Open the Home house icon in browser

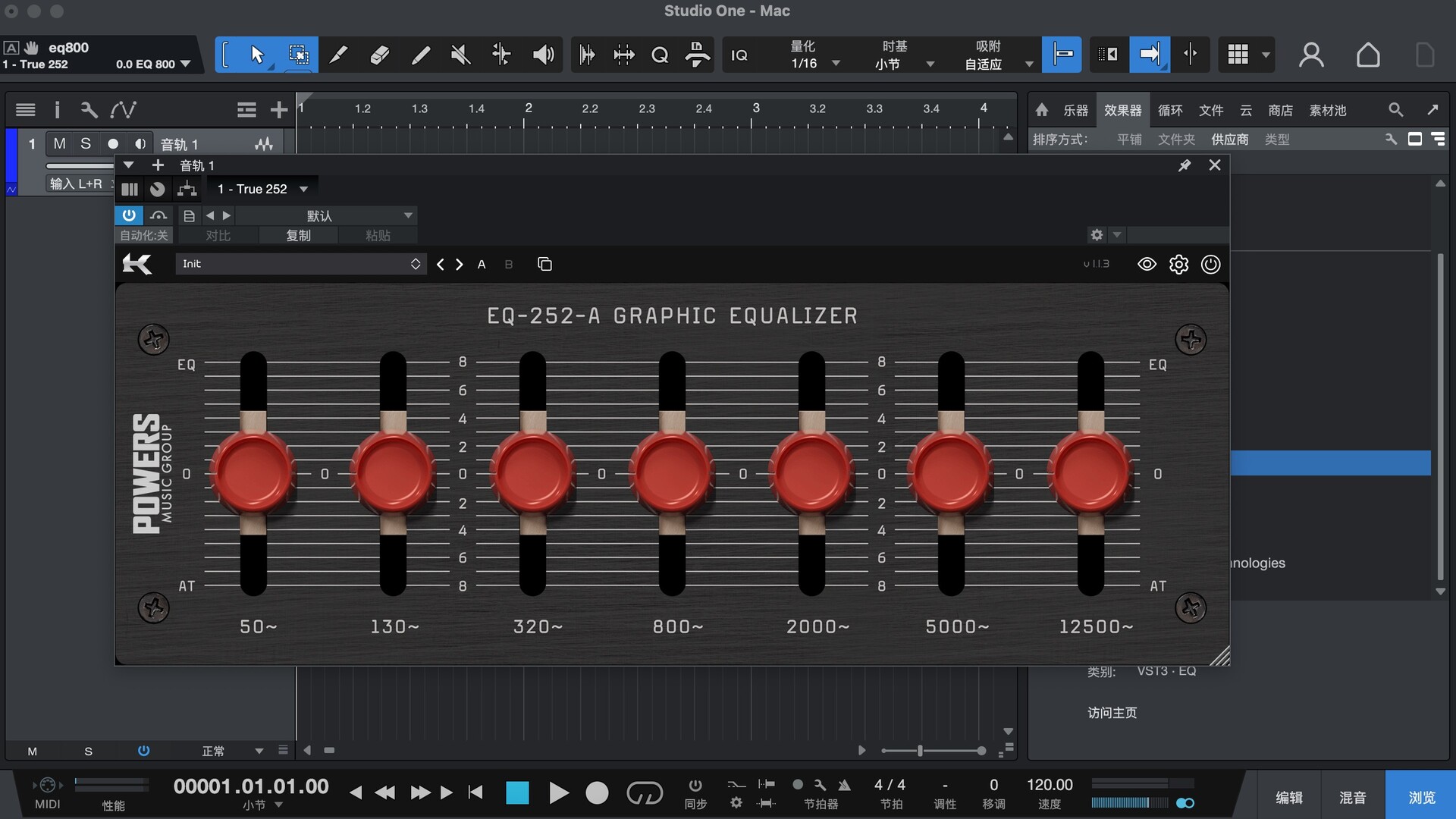1042,110
